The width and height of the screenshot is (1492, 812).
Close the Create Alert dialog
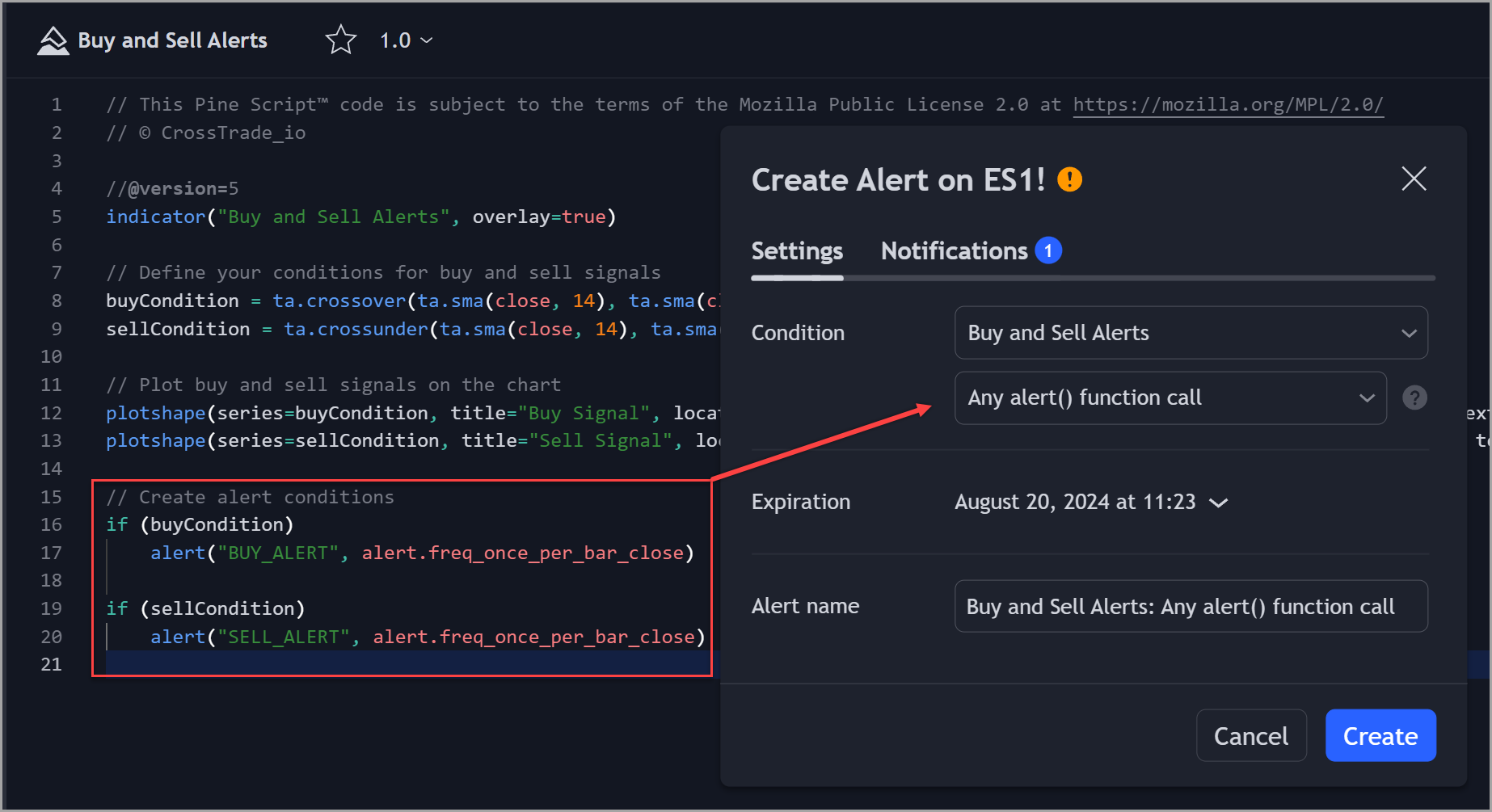1413,179
